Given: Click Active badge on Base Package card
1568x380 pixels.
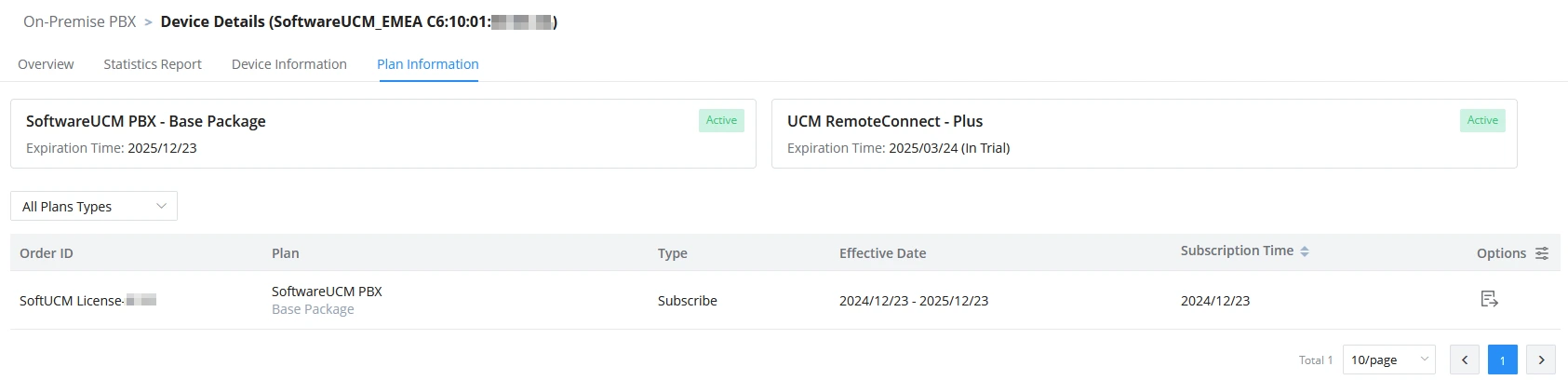Looking at the screenshot, I should (721, 120).
